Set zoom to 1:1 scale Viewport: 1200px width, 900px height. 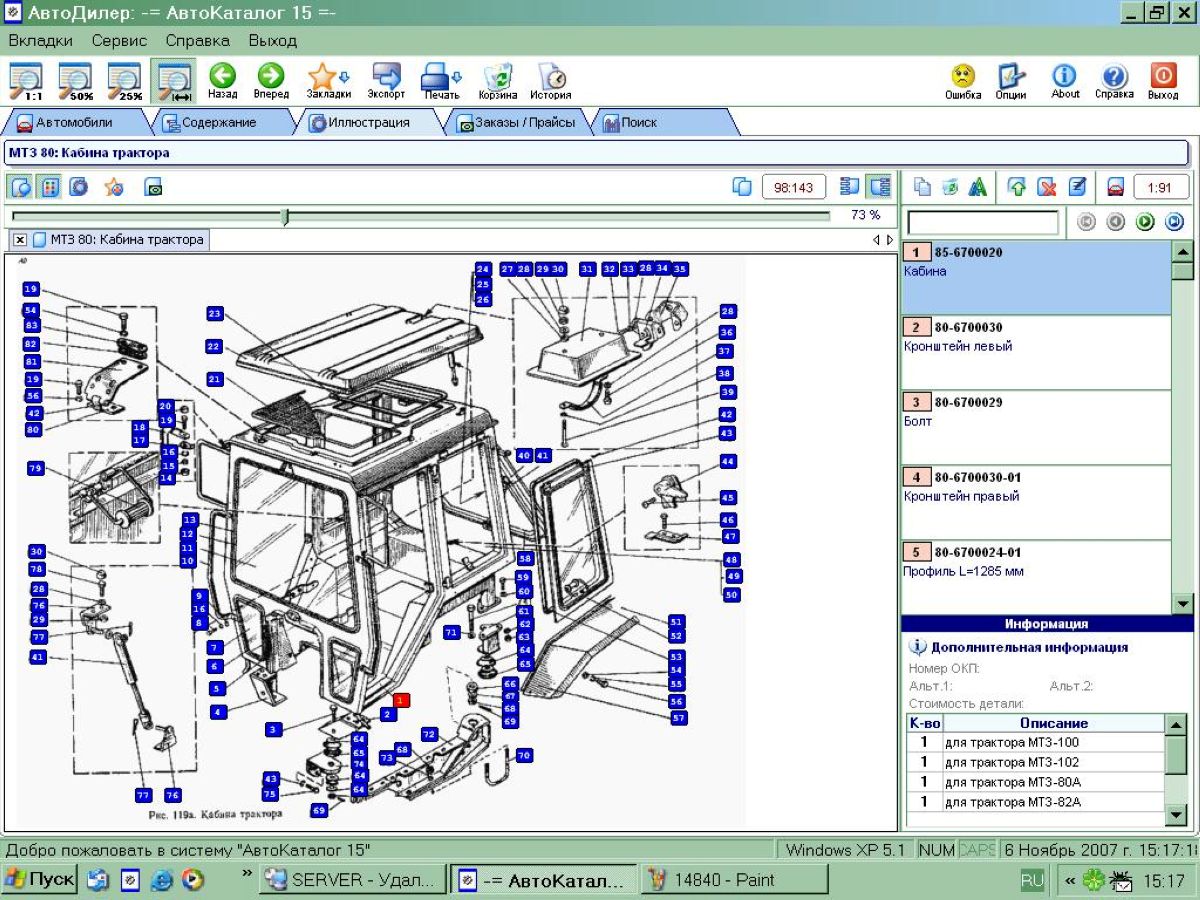pyautogui.click(x=27, y=81)
